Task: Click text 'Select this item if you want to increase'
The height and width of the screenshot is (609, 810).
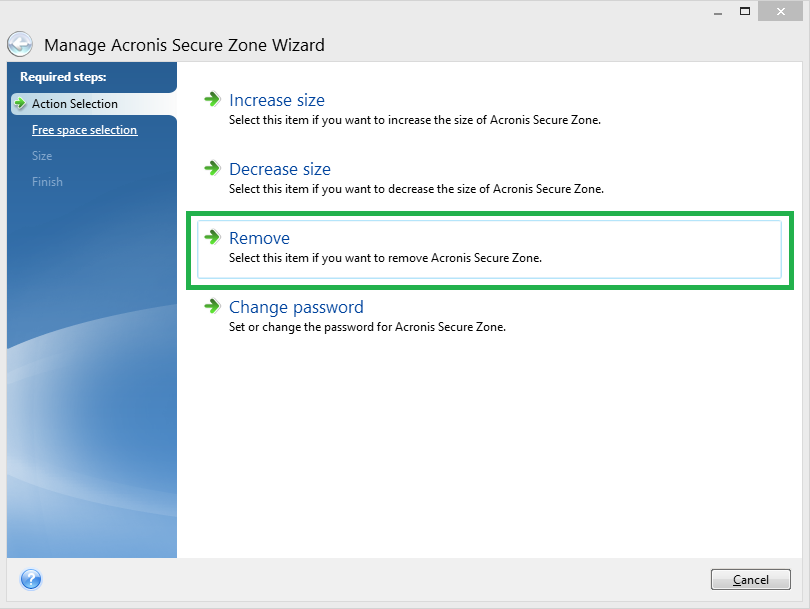Action: click(x=415, y=120)
